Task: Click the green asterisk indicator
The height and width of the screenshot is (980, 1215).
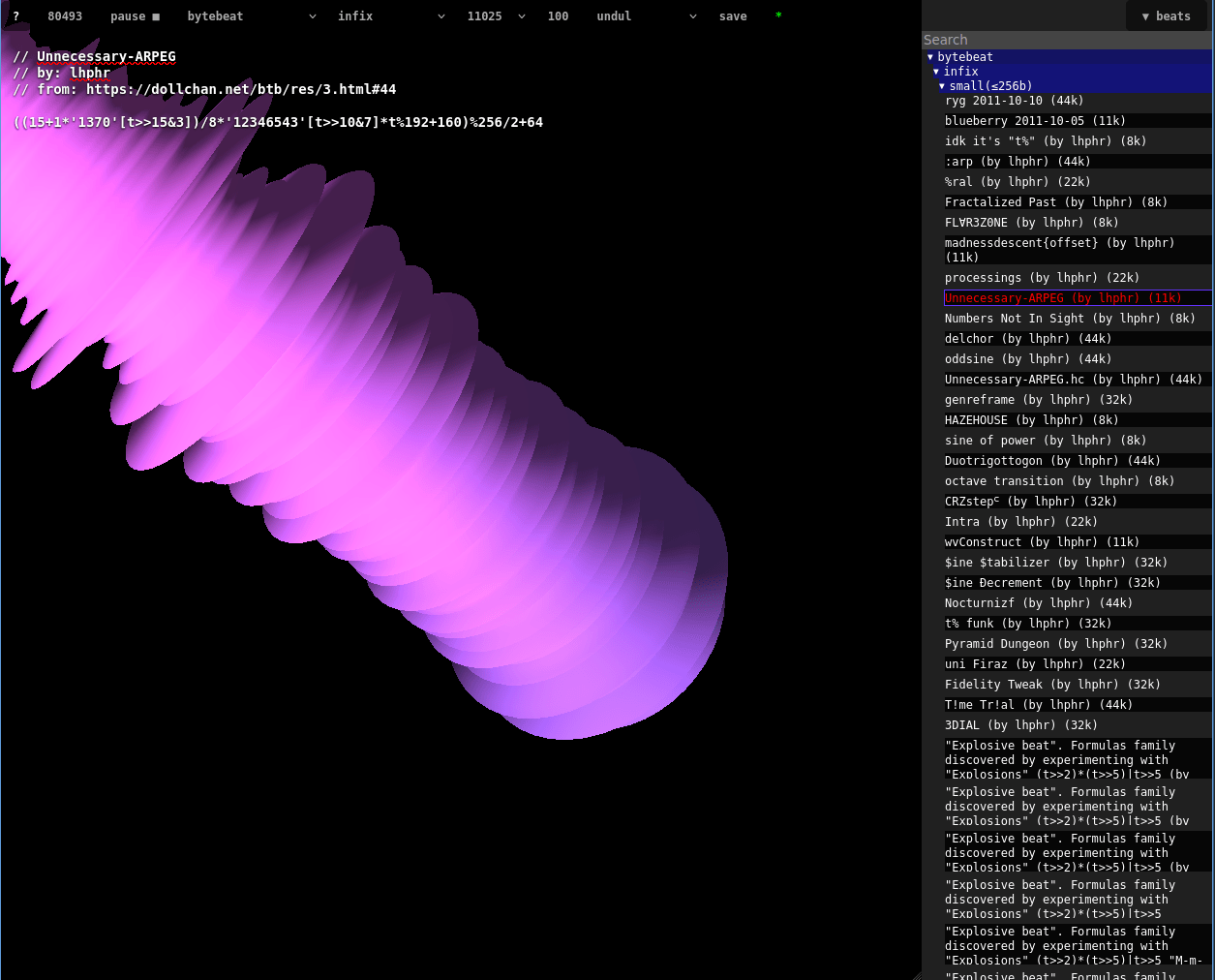Action: (x=778, y=16)
